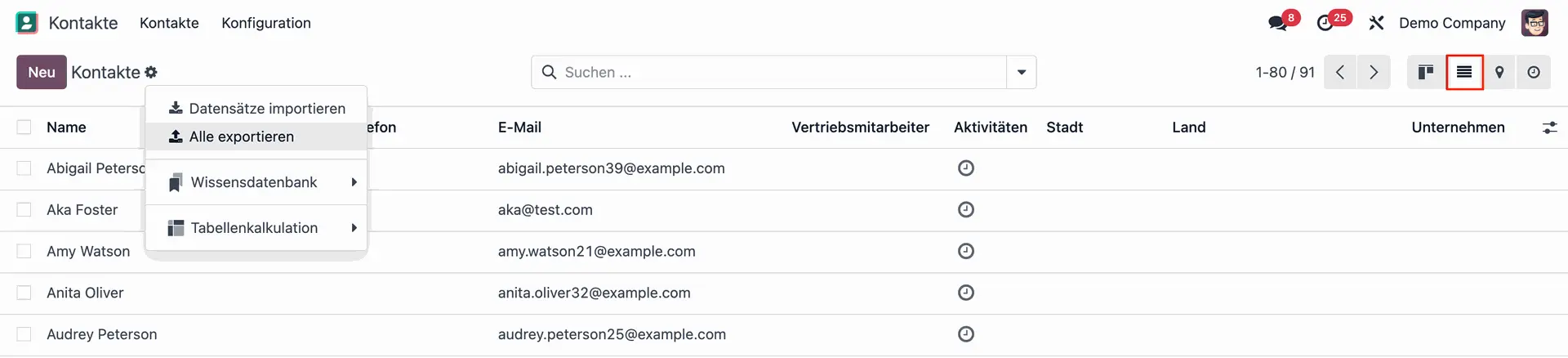The height and width of the screenshot is (358, 1568).
Task: Open the activities clock with 25 badge
Action: pyautogui.click(x=1325, y=23)
